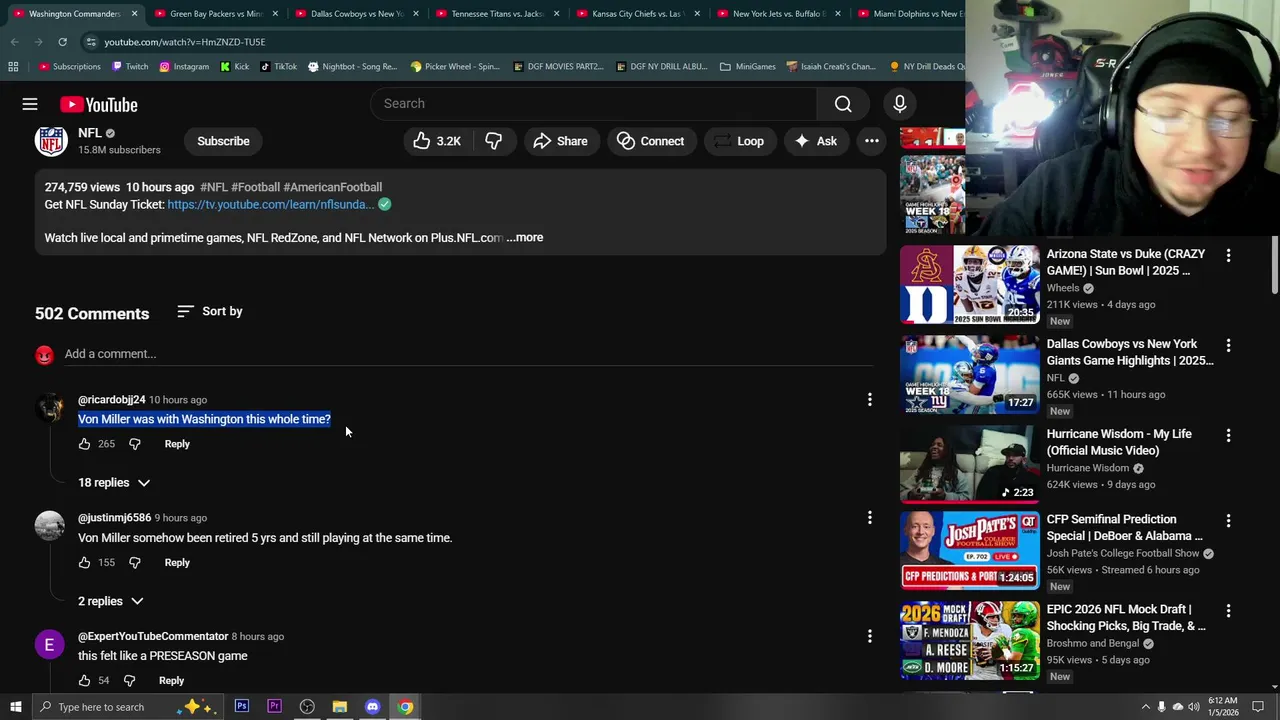Open Premiere Pro from the taskbar
The width and height of the screenshot is (1280, 720).
click(x=274, y=707)
